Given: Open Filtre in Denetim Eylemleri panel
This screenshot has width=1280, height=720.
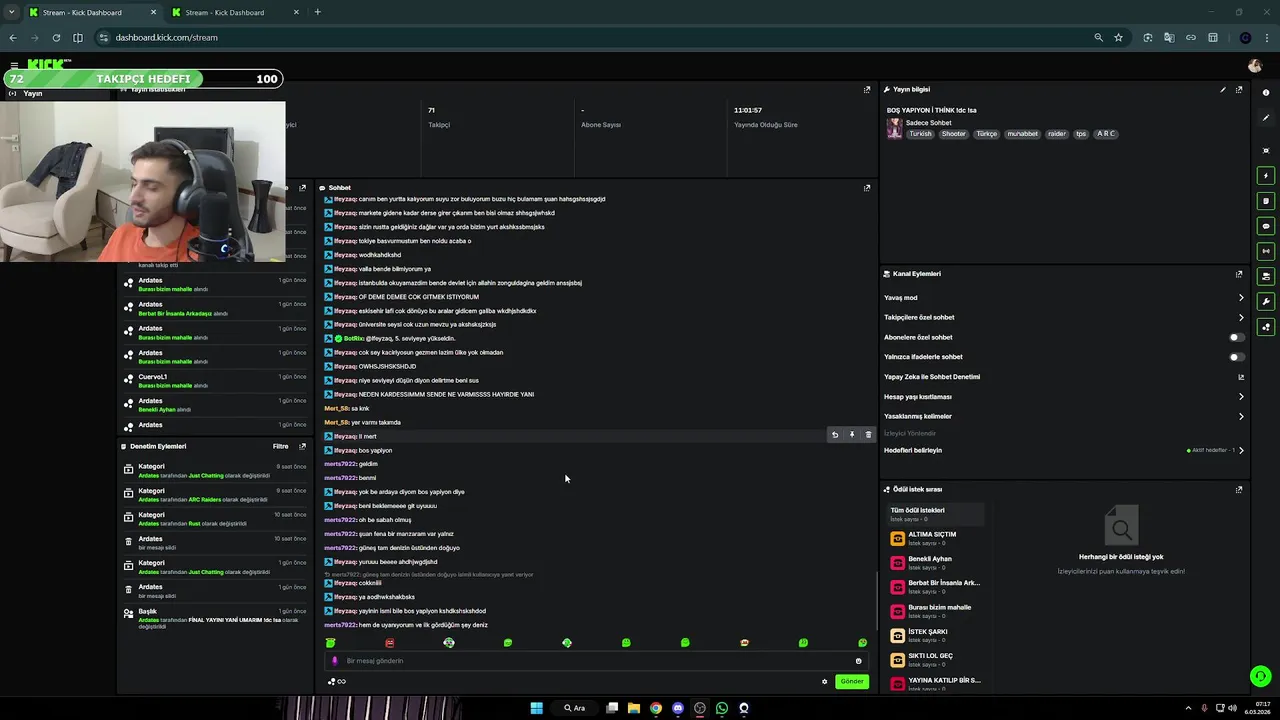Looking at the screenshot, I should (283, 447).
